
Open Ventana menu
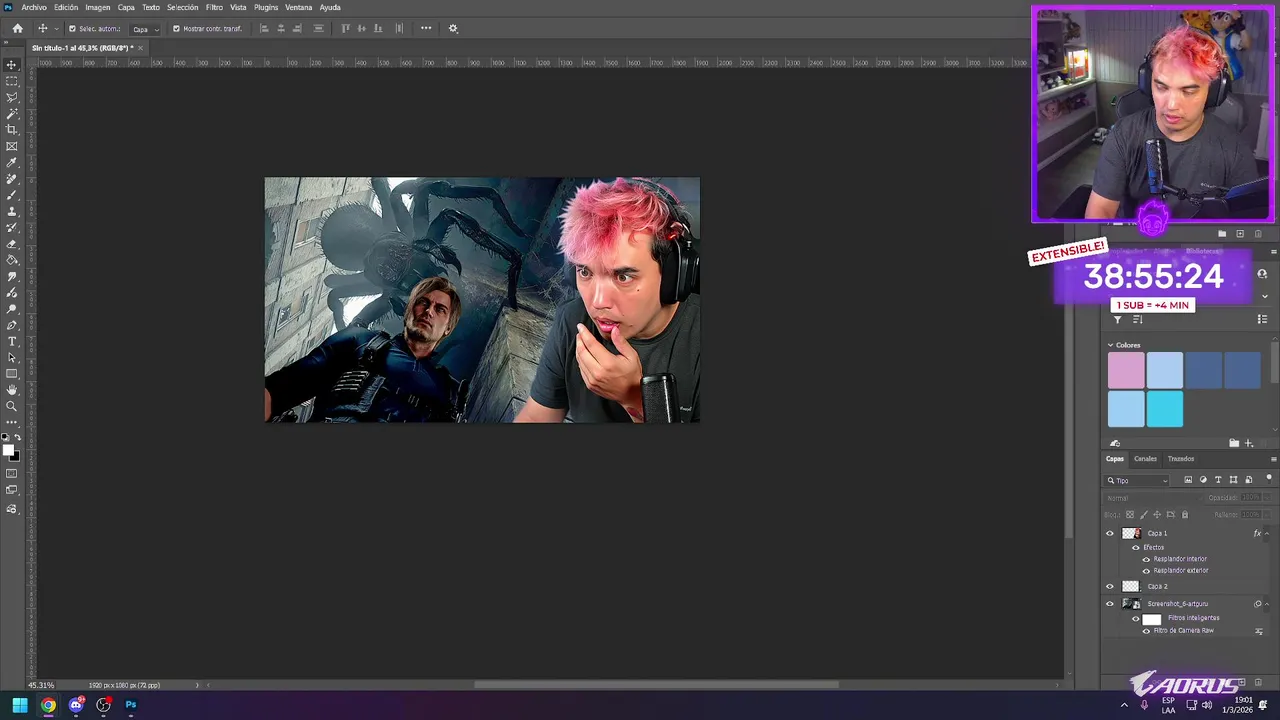click(299, 7)
